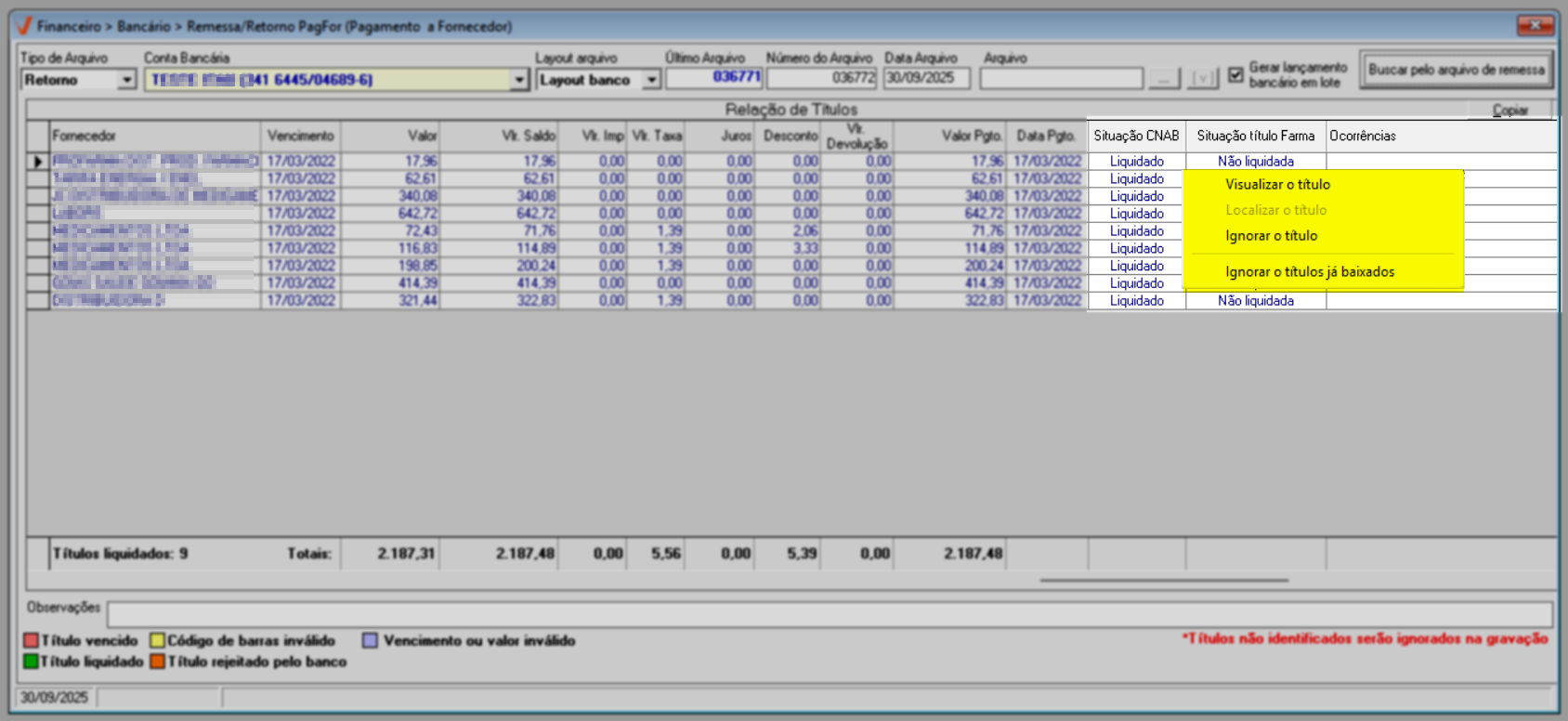Select 'Ignorar o títulos já baixados' option
1568x721 pixels.
click(x=1310, y=272)
